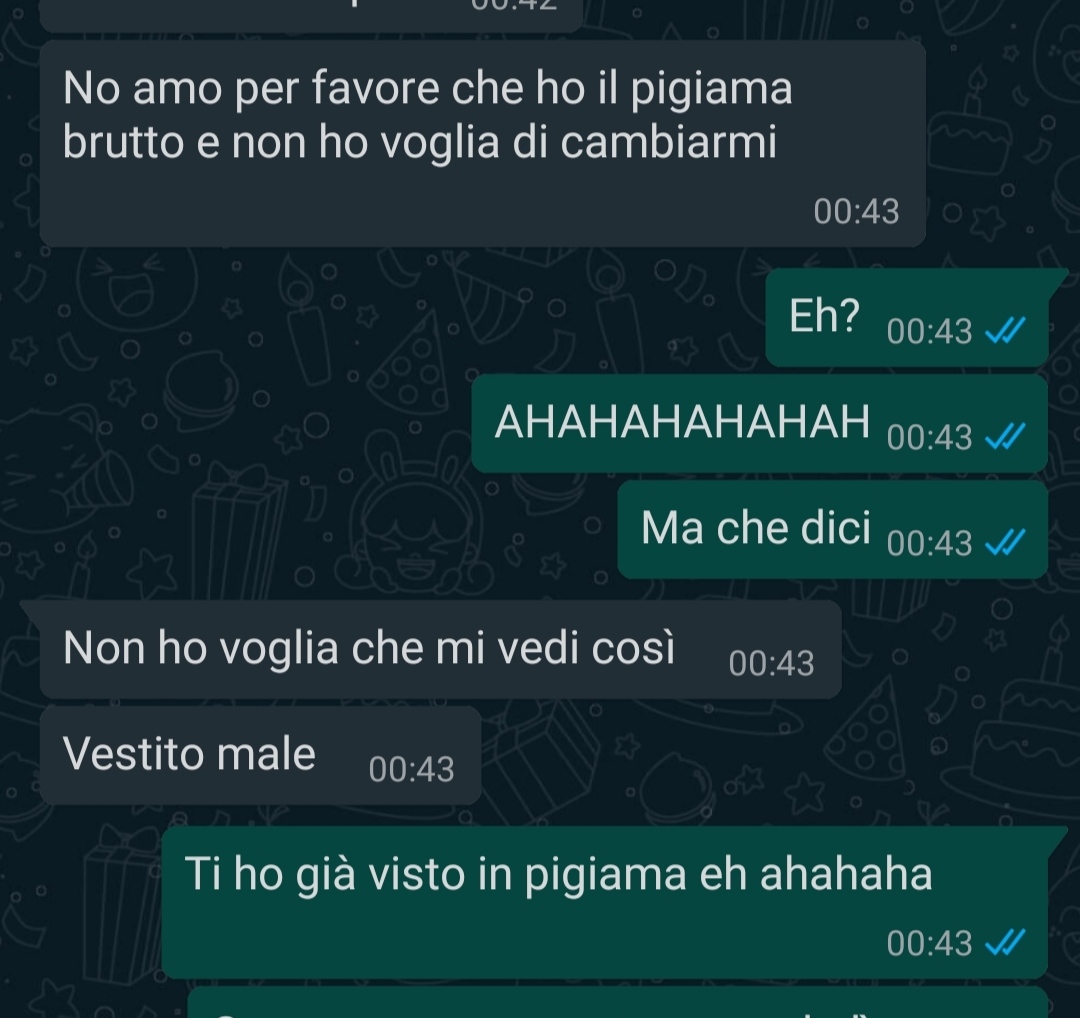The width and height of the screenshot is (1080, 1018).
Task: Select the "No amo per favore" message bubble
Action: (x=482, y=143)
